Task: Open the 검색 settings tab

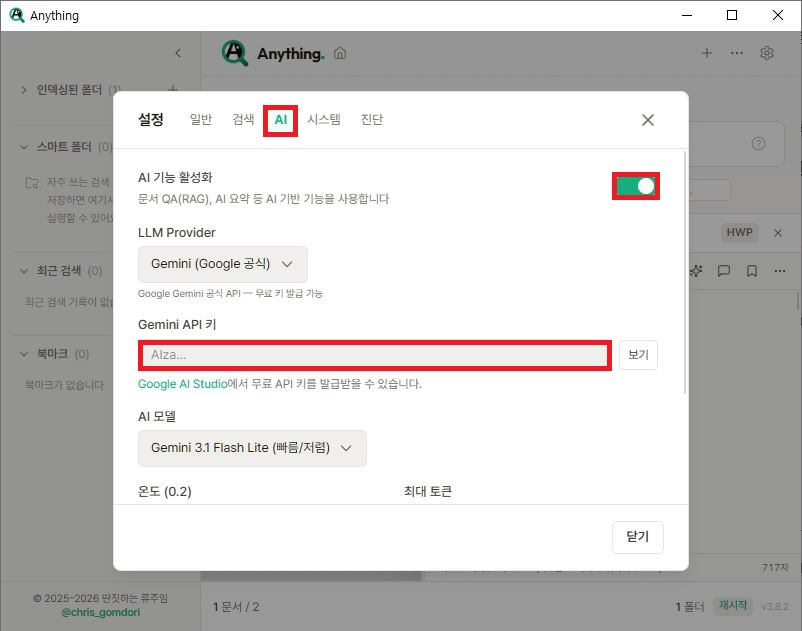Action: click(243, 119)
